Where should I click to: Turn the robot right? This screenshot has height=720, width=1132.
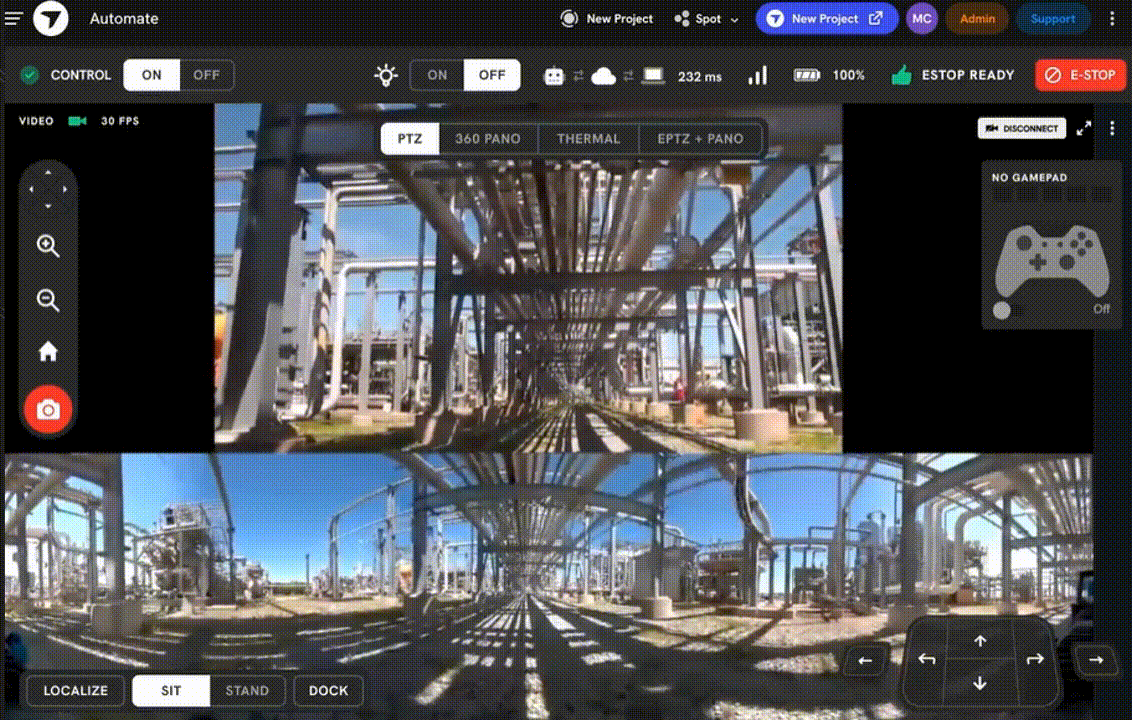point(1035,659)
